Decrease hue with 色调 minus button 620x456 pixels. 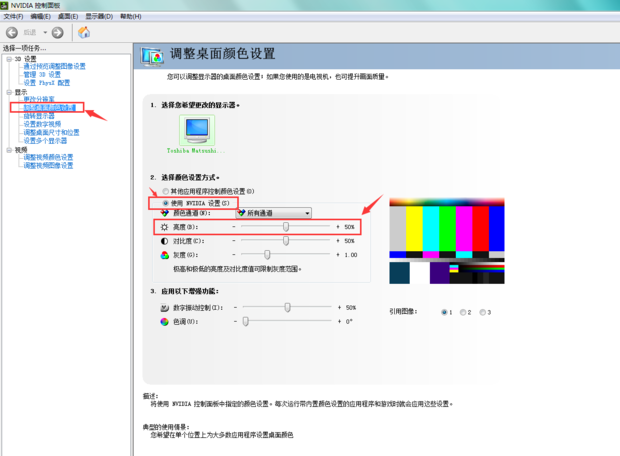(235, 322)
